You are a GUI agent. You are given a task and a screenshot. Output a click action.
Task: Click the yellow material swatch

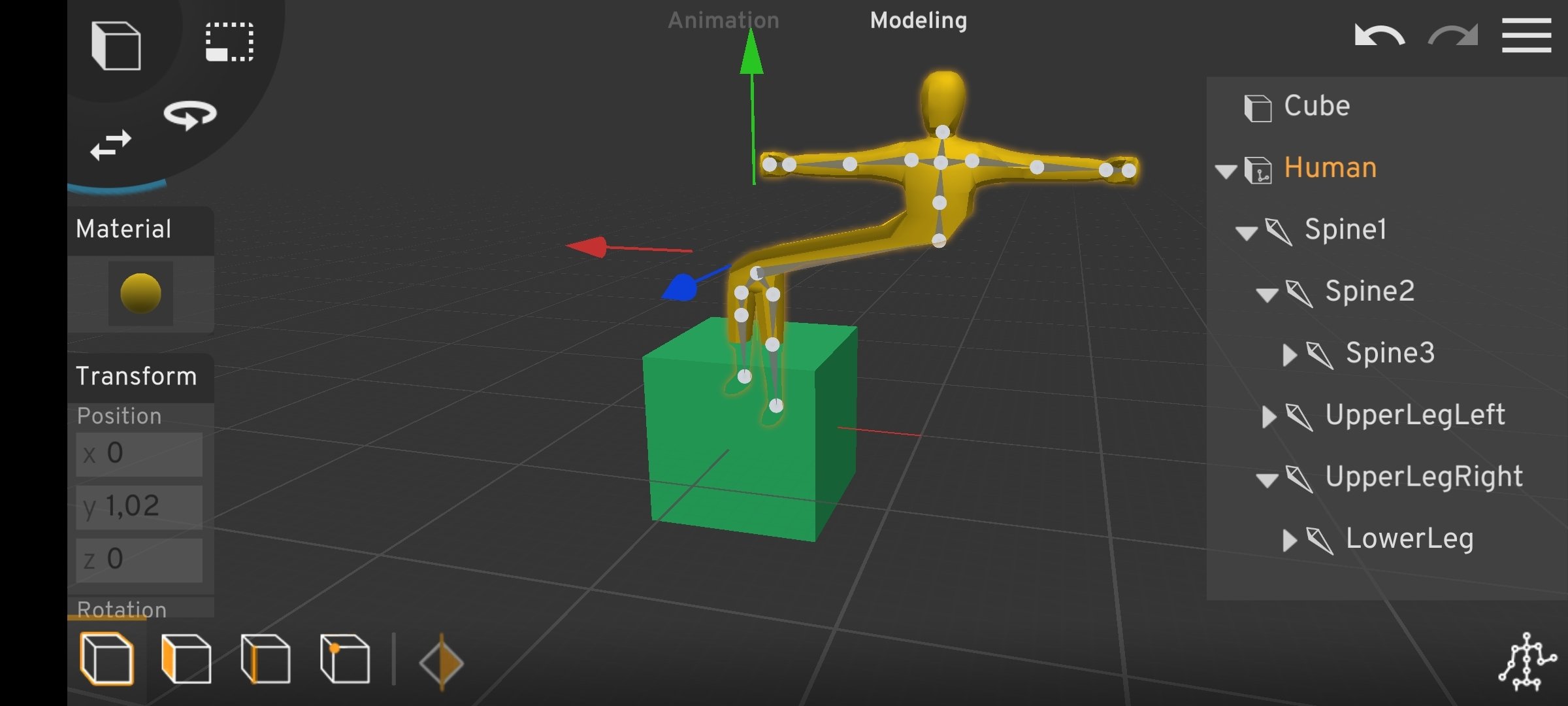coord(140,294)
